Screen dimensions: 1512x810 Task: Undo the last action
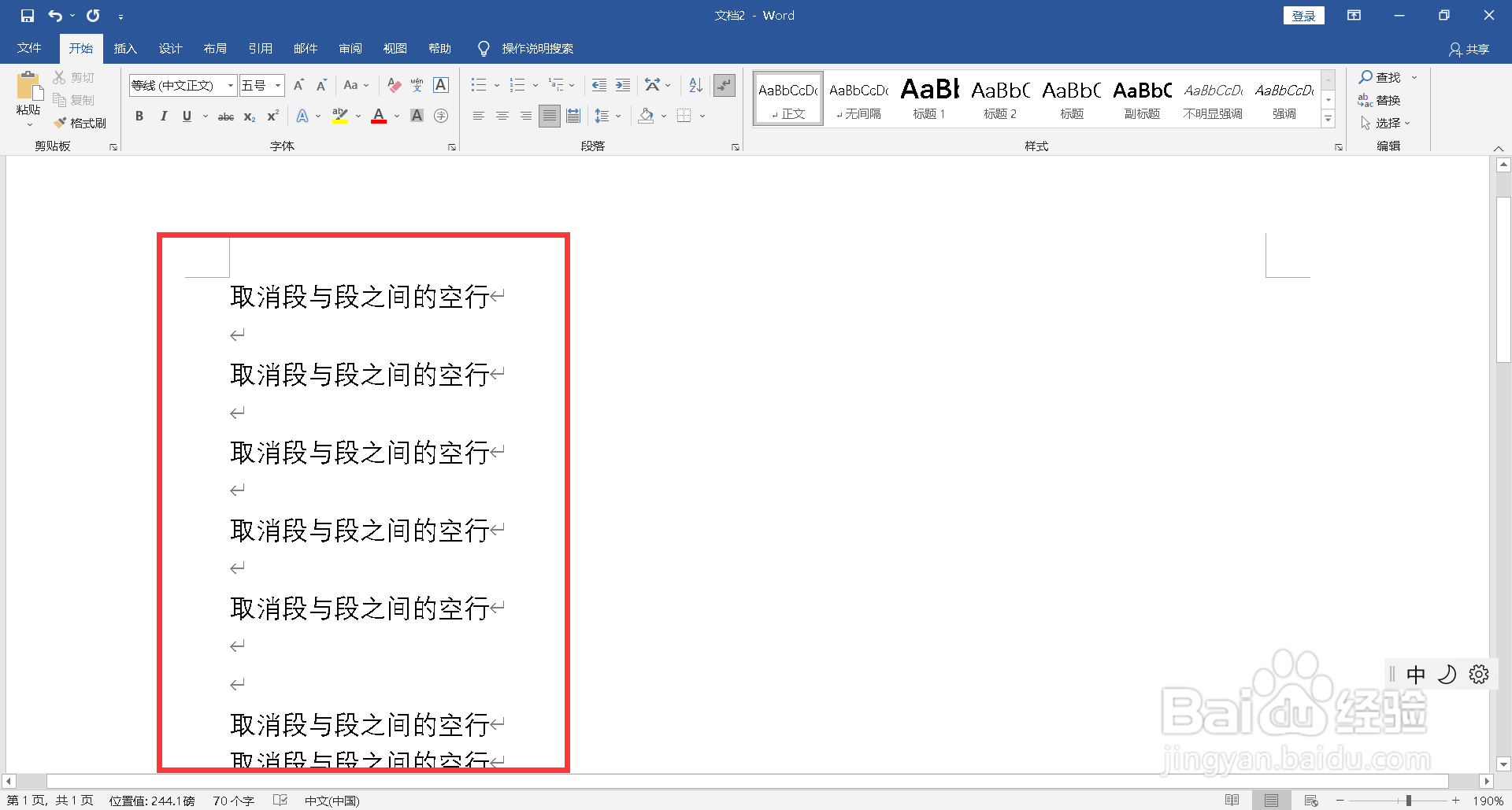click(55, 16)
